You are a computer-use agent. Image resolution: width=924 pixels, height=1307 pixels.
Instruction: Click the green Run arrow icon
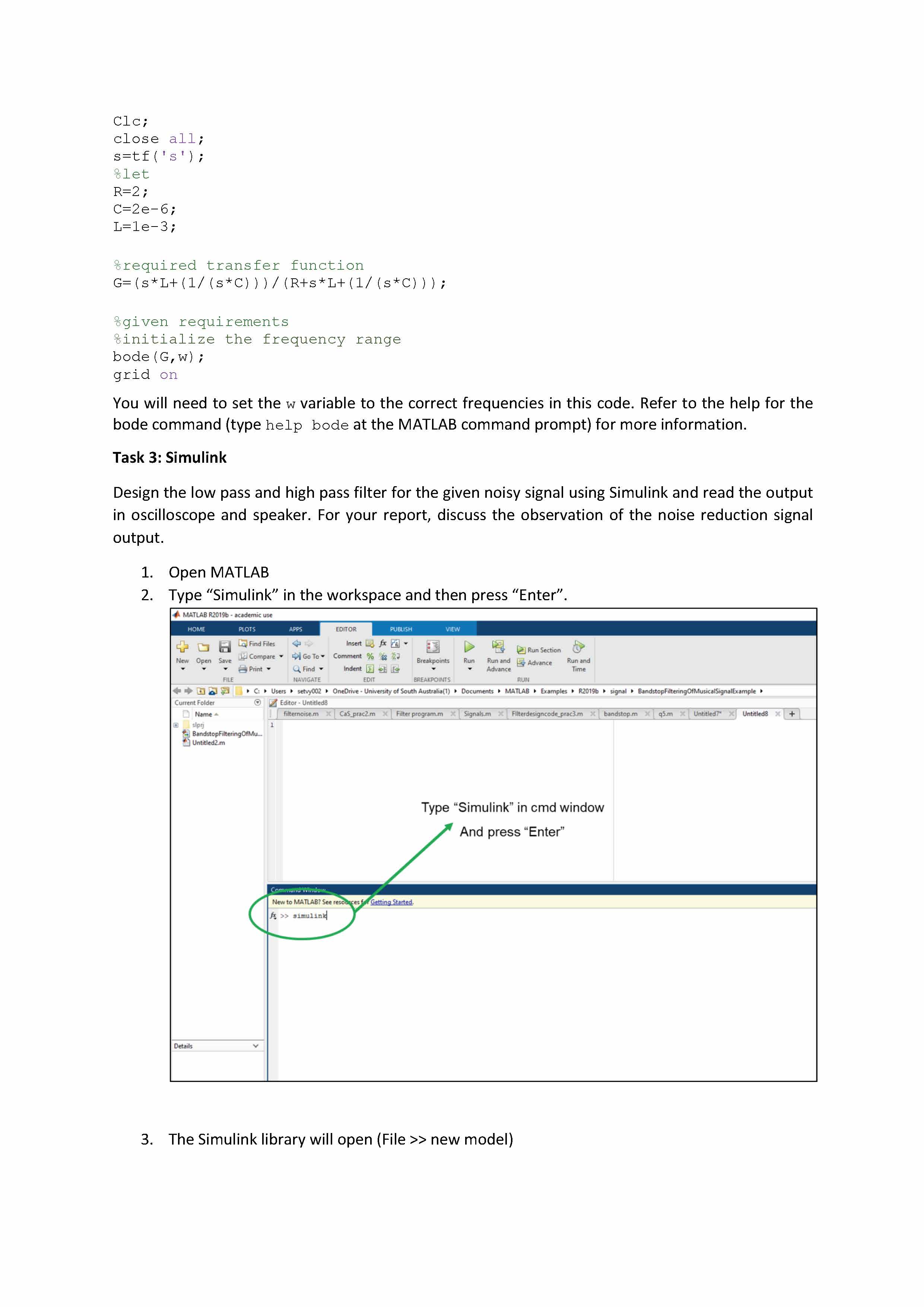(x=469, y=647)
